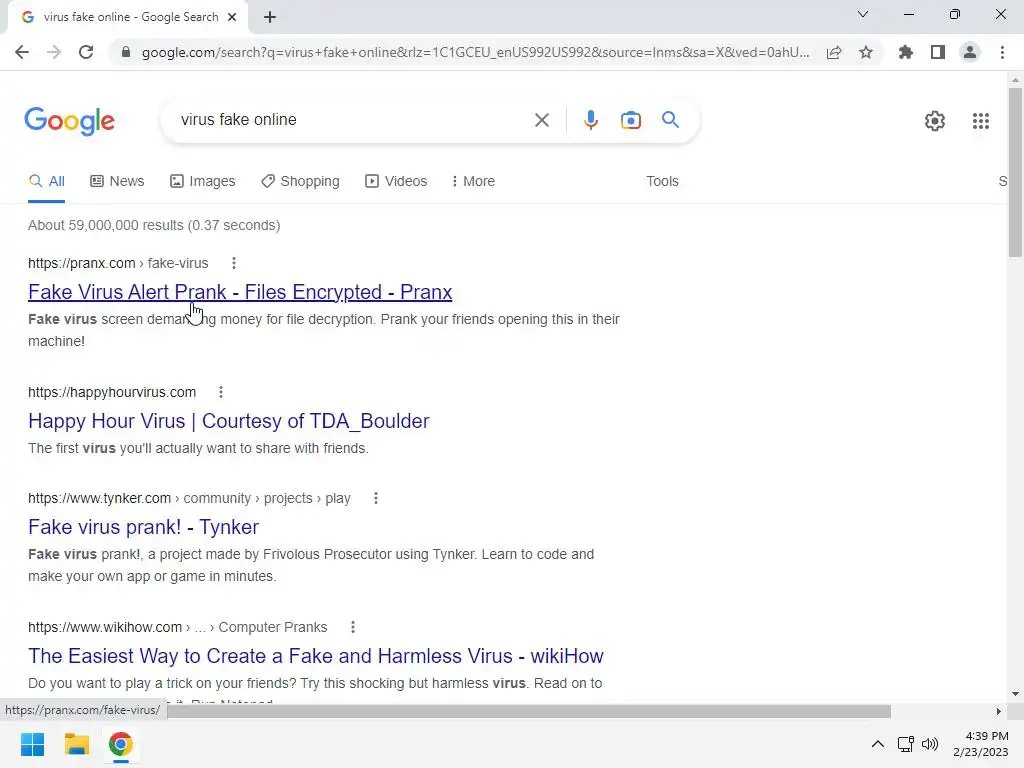
Task: Open the Chrome extensions puzzle icon
Action: [906, 52]
